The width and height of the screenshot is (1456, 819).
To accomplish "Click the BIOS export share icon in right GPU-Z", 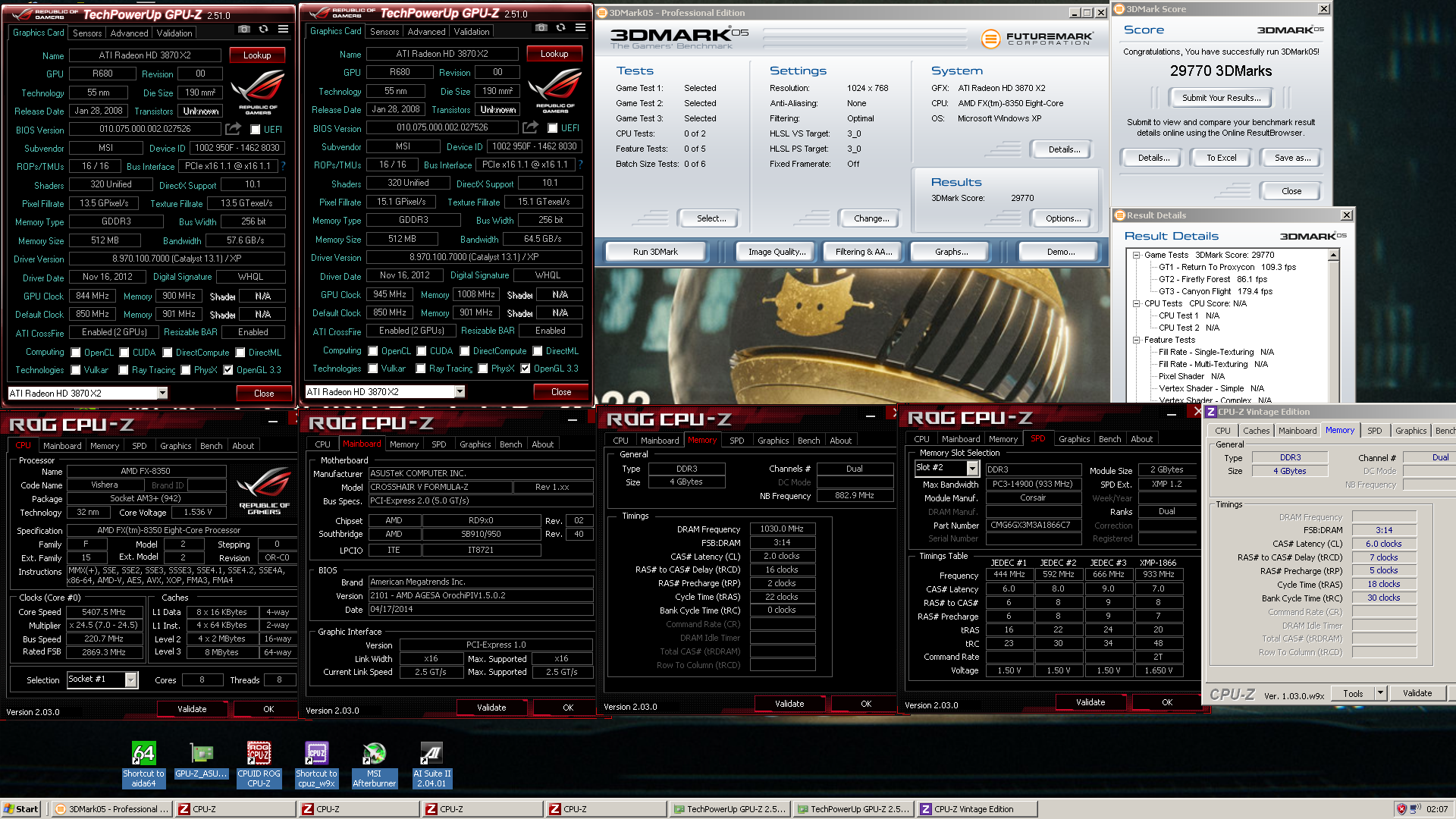I will 530,127.
